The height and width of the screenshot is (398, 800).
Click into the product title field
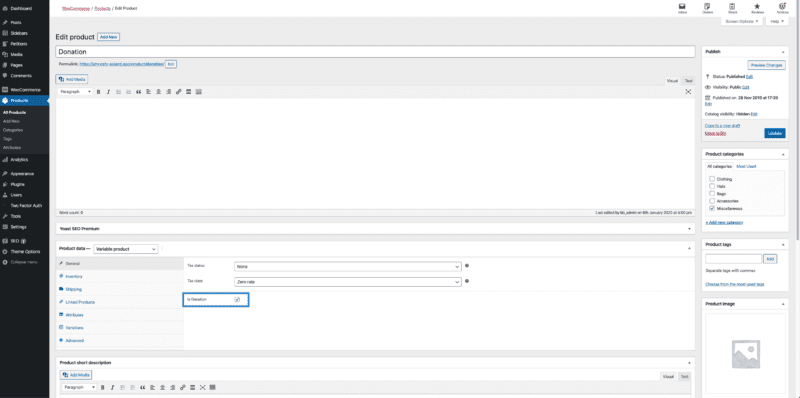pos(375,52)
